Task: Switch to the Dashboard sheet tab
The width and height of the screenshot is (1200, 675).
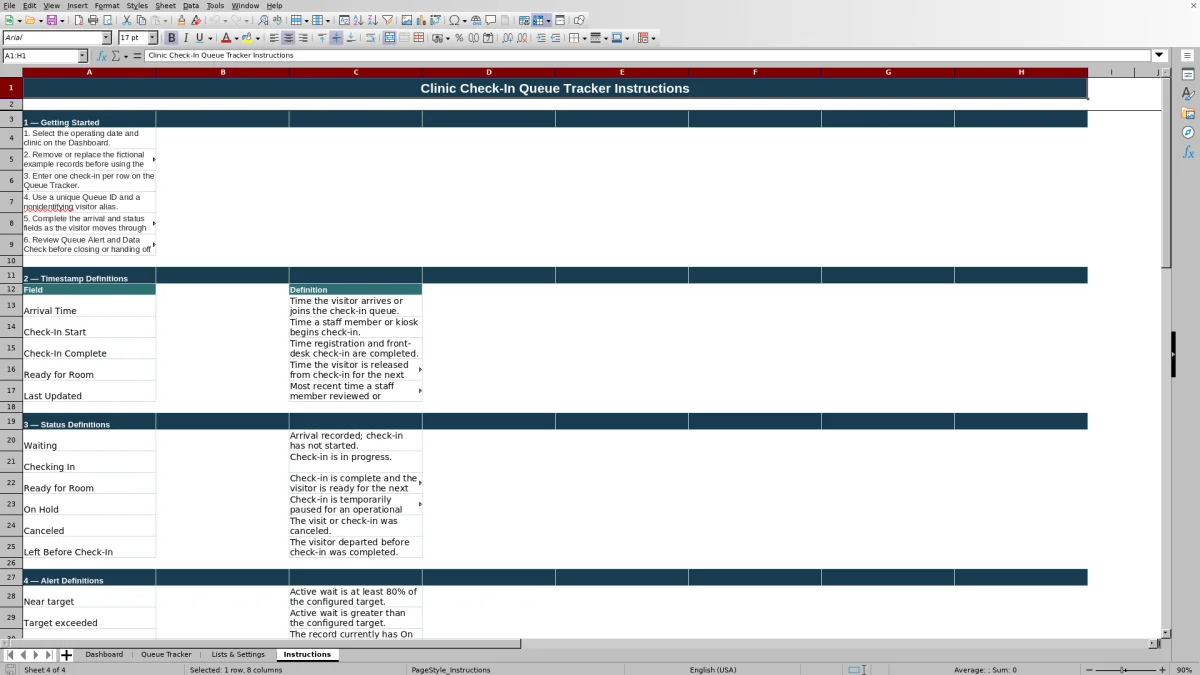Action: point(104,655)
